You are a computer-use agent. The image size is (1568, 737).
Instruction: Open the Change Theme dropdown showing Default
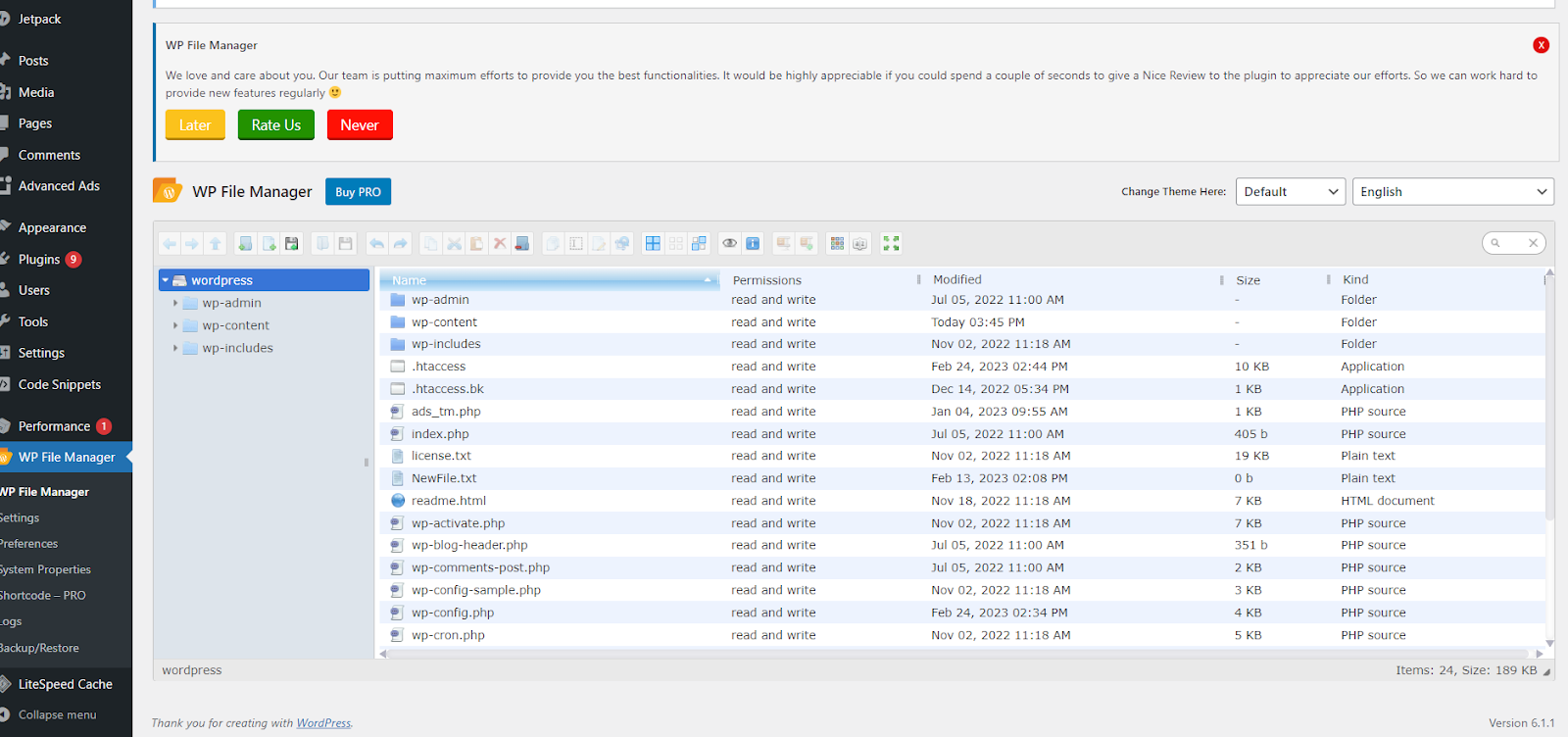click(1291, 192)
